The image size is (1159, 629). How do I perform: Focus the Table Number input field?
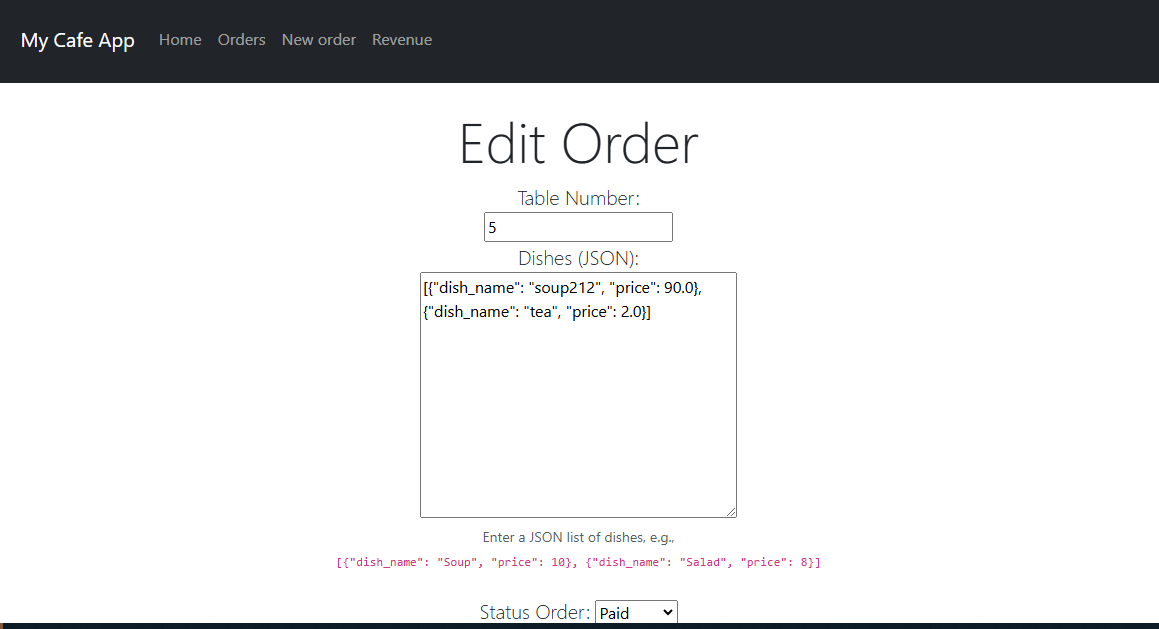click(578, 227)
